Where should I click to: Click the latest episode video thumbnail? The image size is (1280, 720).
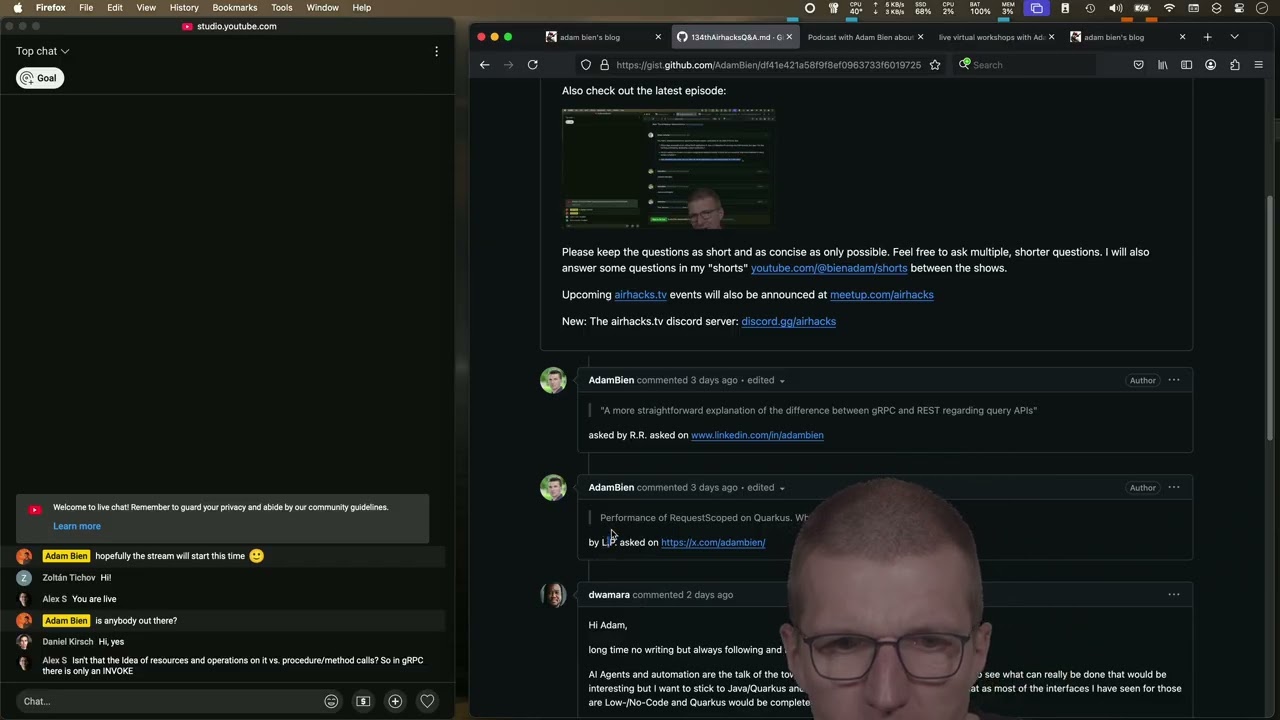point(669,170)
